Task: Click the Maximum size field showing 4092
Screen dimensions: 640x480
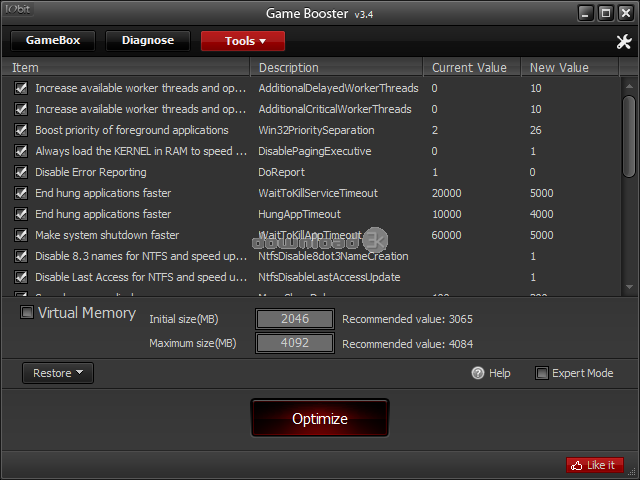Action: click(295, 343)
